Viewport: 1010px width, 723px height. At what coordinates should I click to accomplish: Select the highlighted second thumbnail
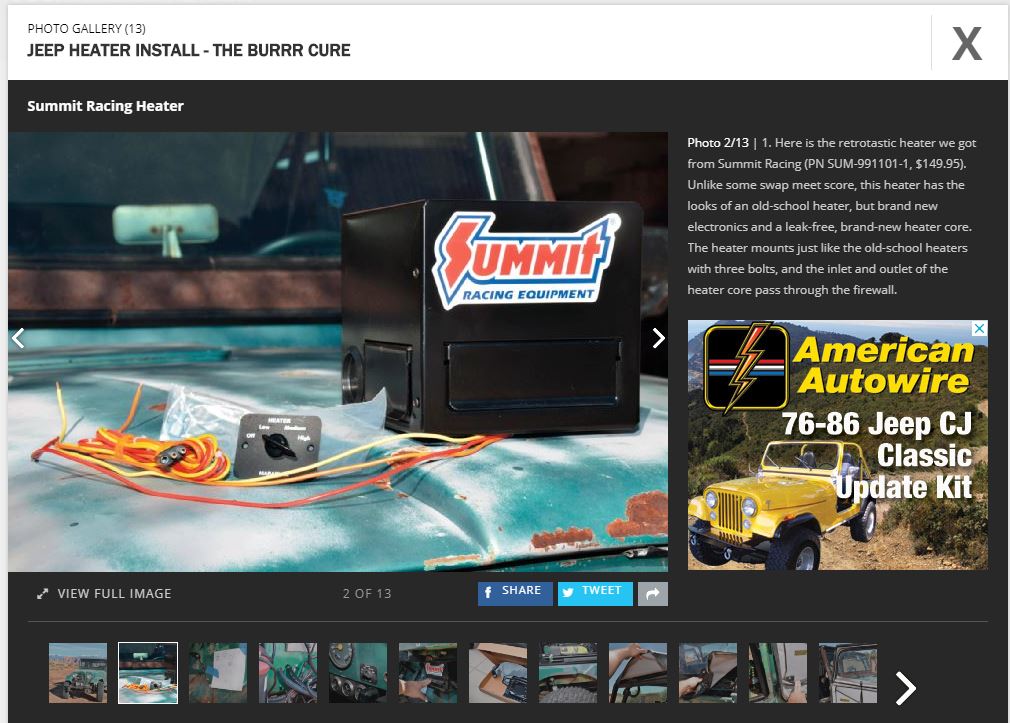[148, 672]
